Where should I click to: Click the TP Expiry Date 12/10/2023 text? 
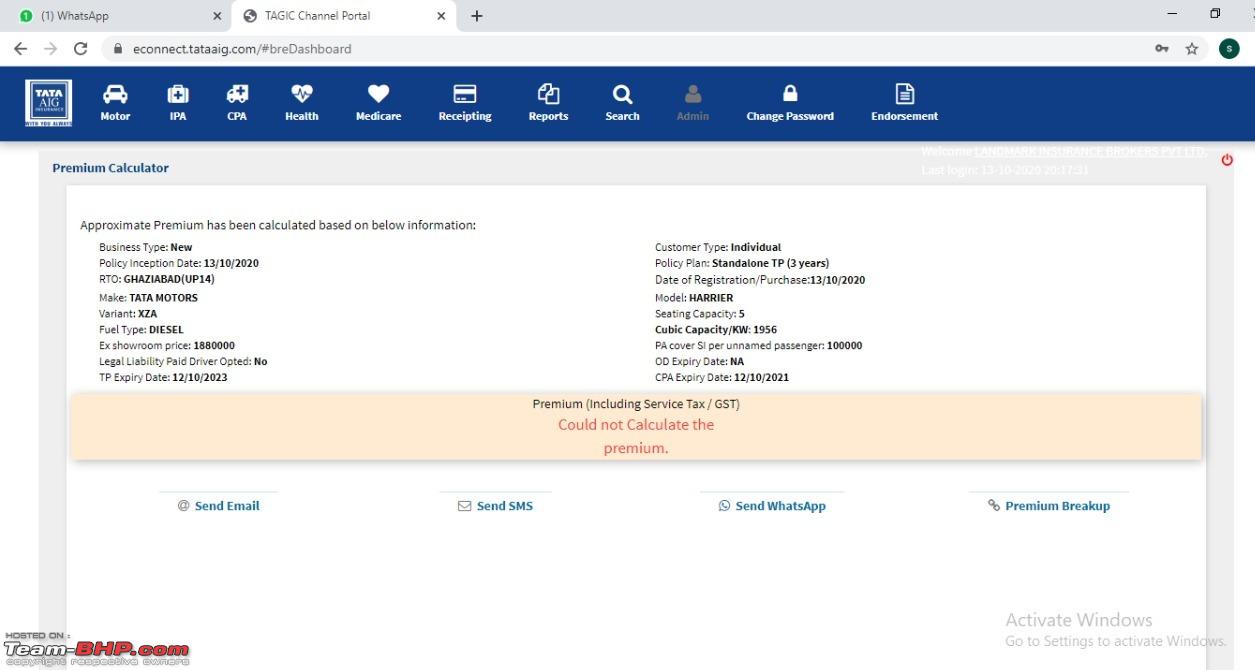163,377
